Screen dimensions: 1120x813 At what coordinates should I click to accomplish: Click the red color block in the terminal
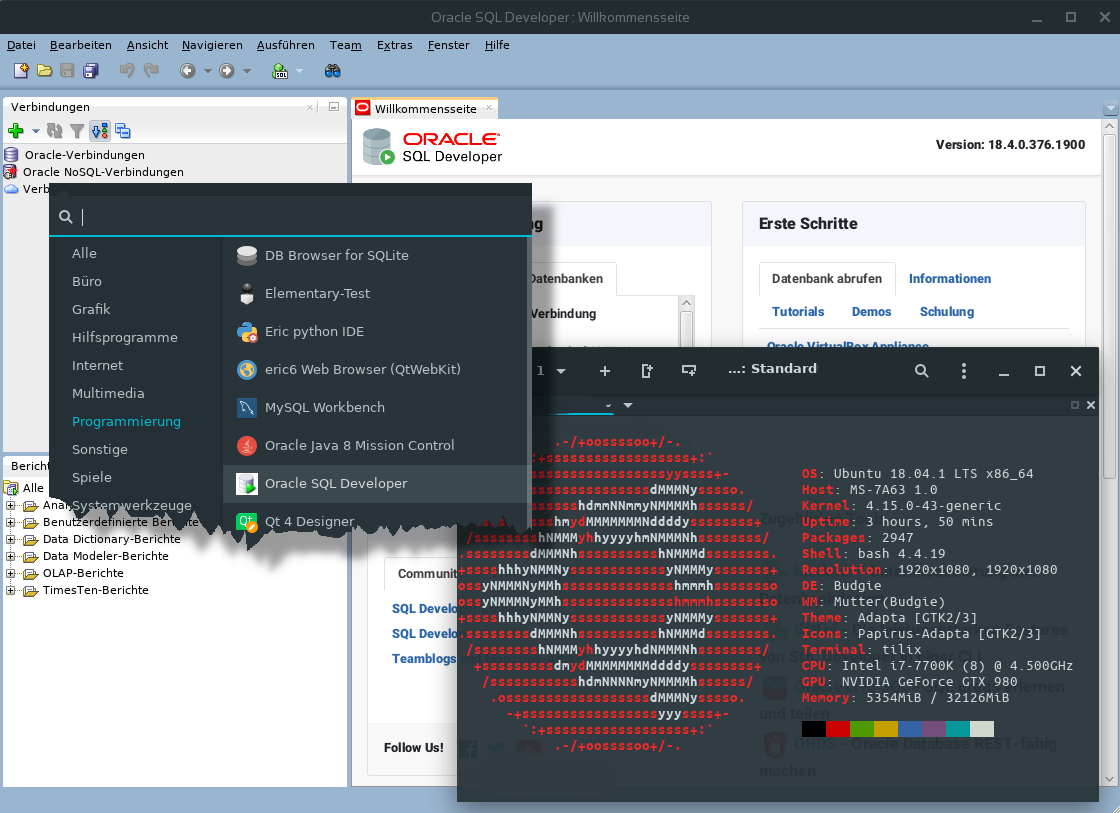tap(838, 729)
